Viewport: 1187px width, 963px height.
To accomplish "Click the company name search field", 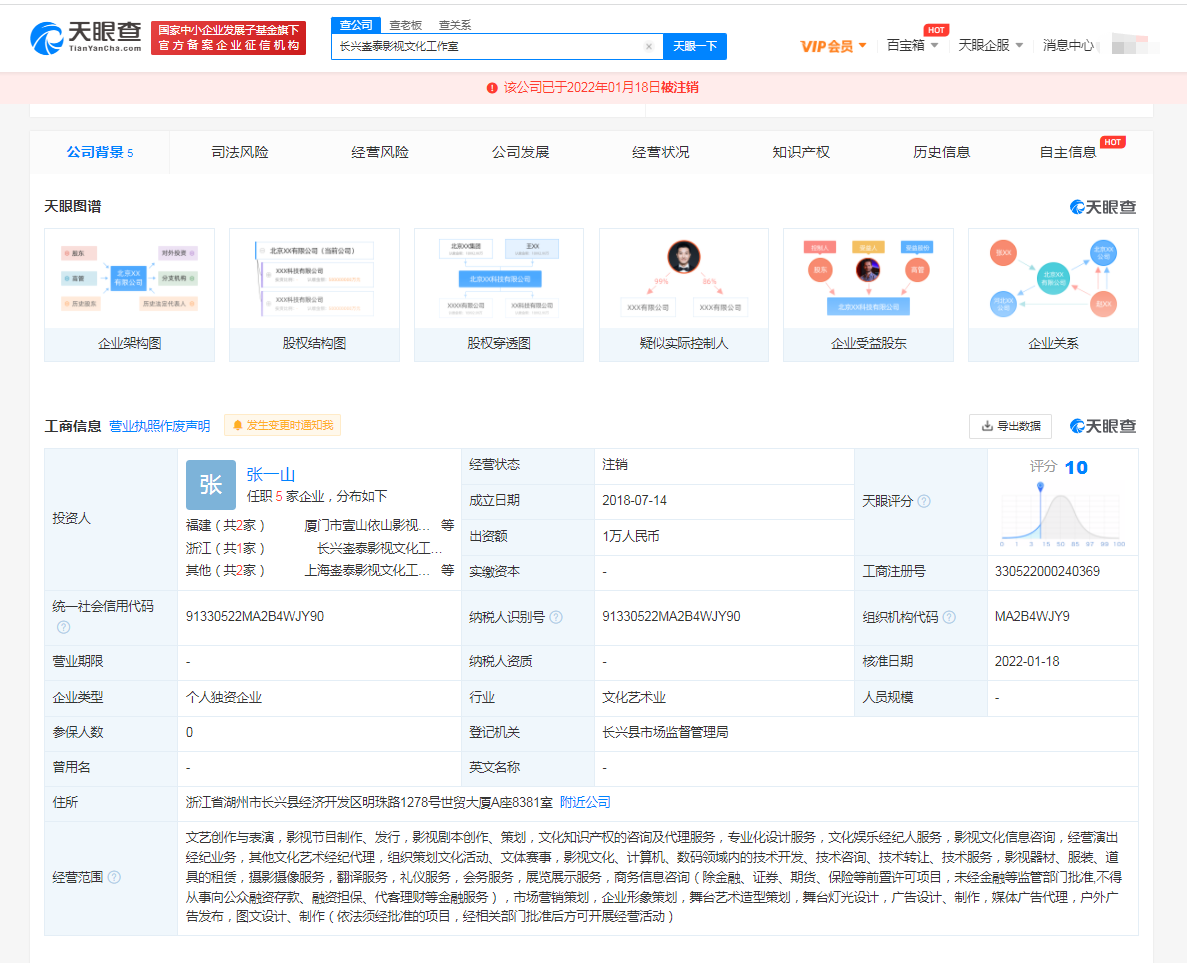I will 488,46.
